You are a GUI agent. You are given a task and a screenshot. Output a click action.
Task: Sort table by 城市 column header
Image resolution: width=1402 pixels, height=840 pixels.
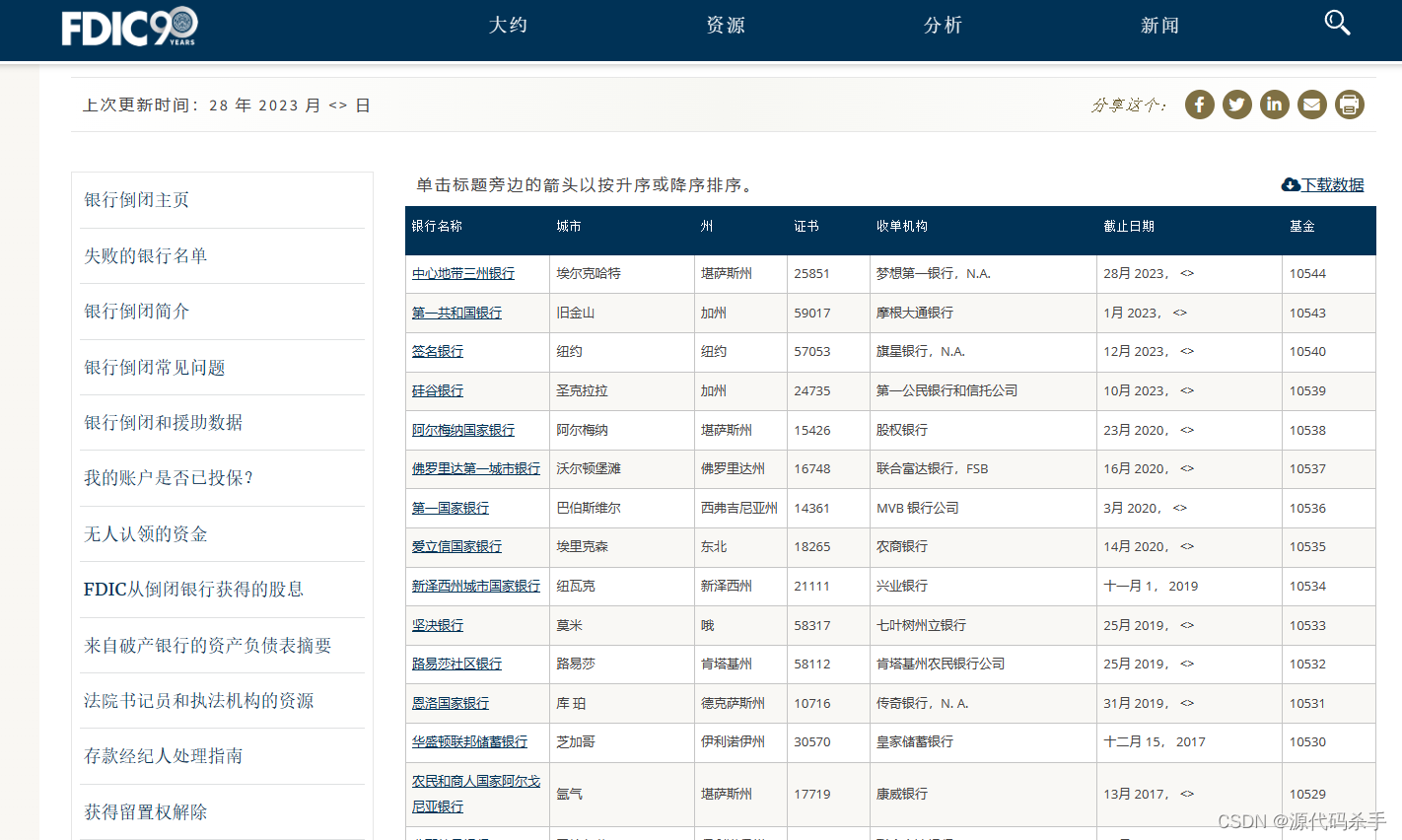pyautogui.click(x=569, y=226)
